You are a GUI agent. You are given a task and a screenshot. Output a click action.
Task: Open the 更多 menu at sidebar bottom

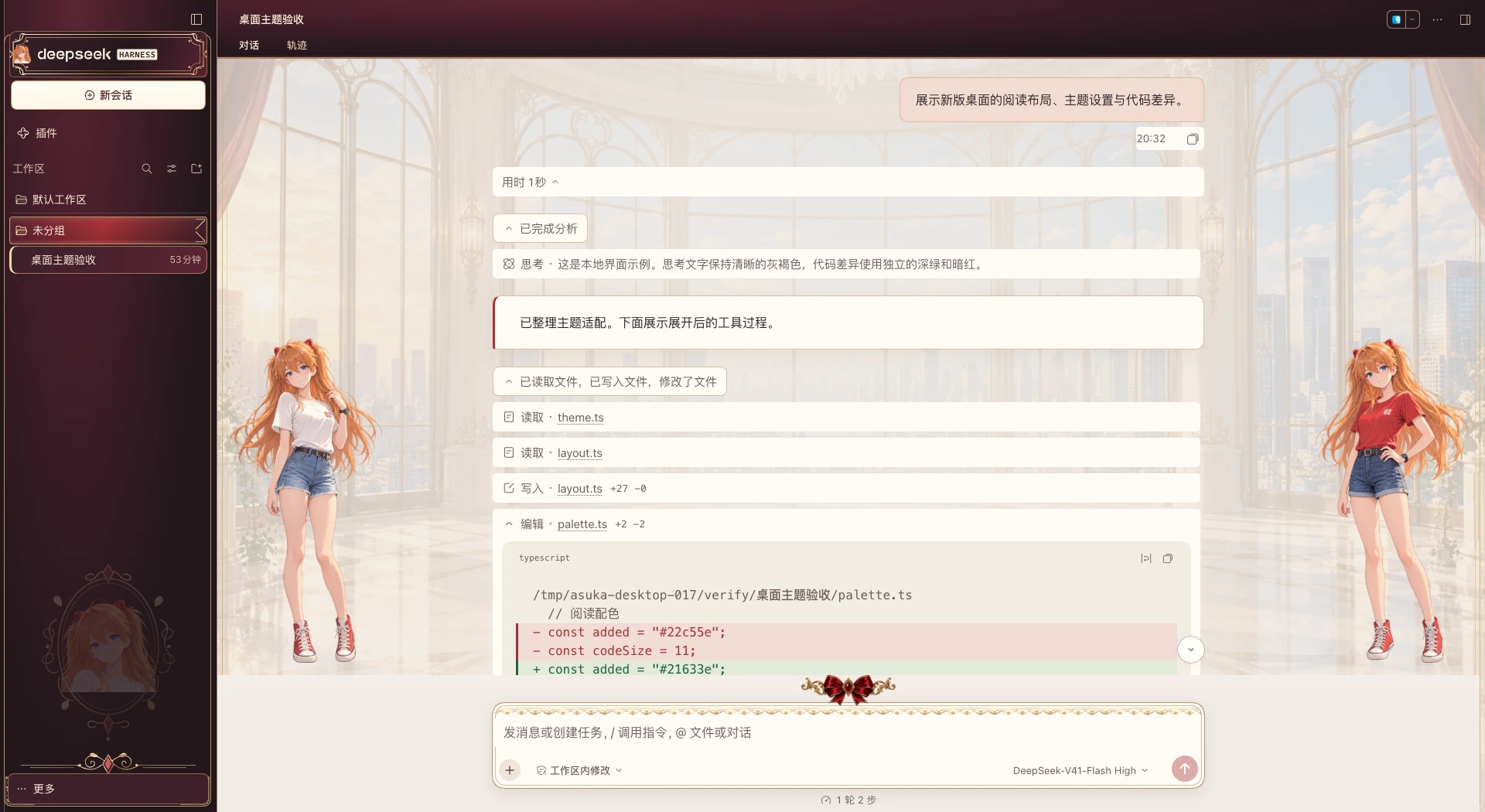108,789
